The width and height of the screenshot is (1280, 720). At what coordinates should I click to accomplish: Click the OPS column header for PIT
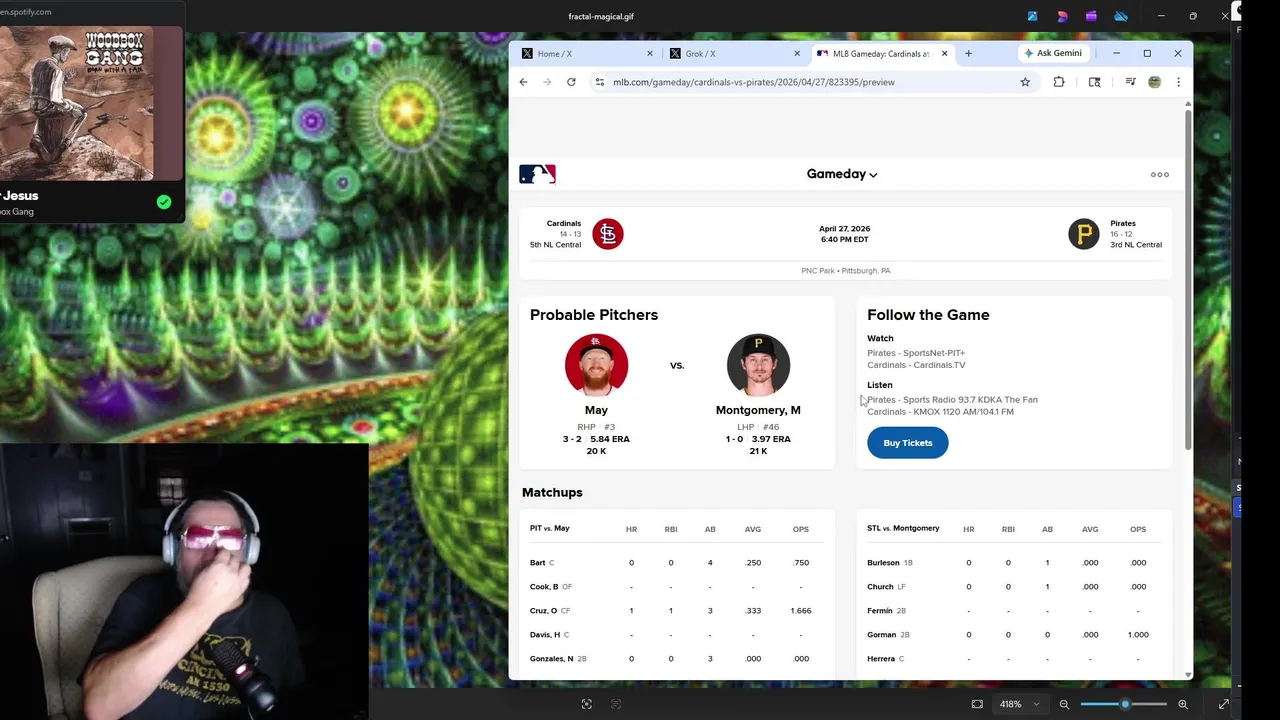point(800,529)
